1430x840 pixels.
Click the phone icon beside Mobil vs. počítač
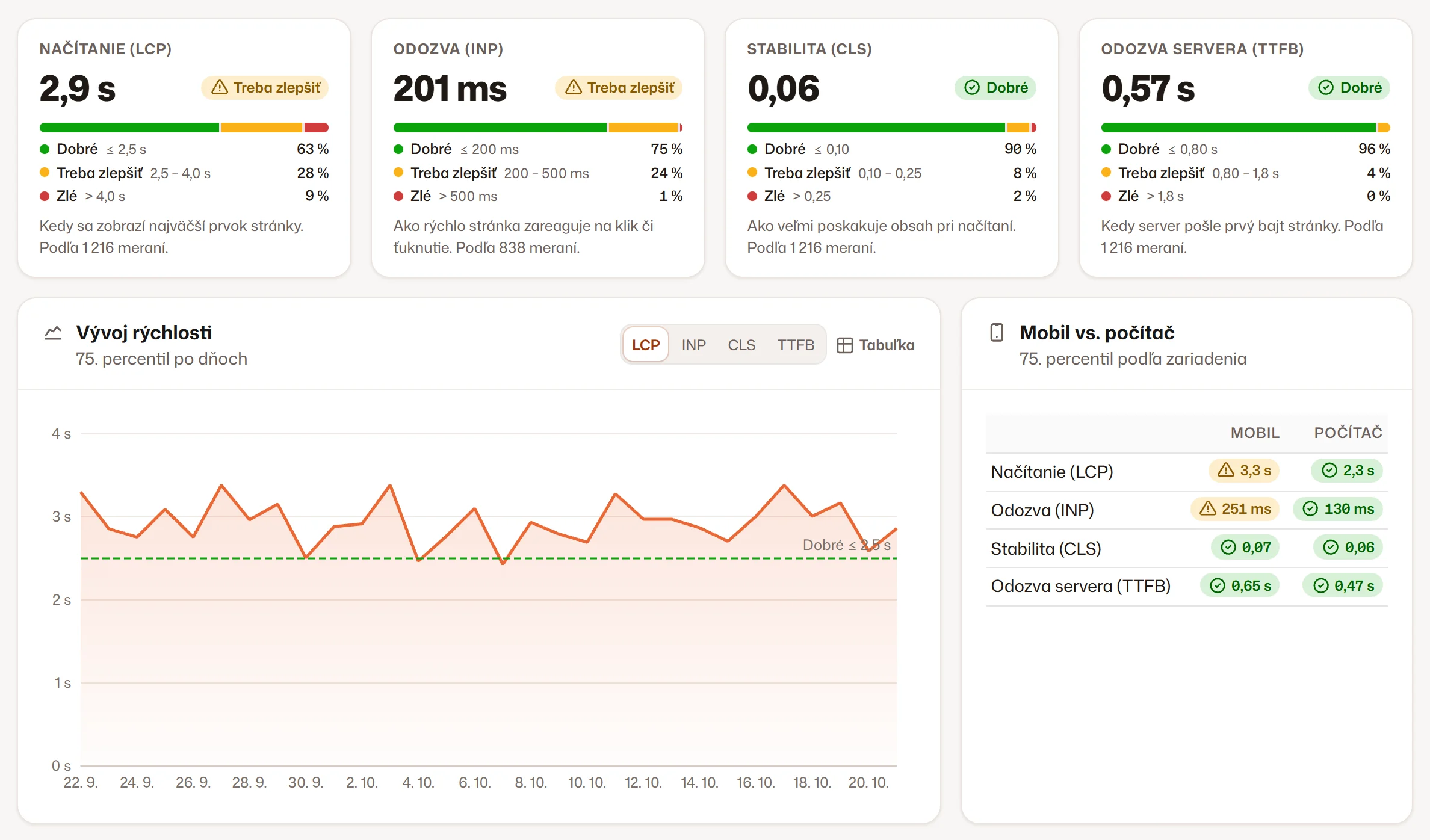click(x=997, y=333)
